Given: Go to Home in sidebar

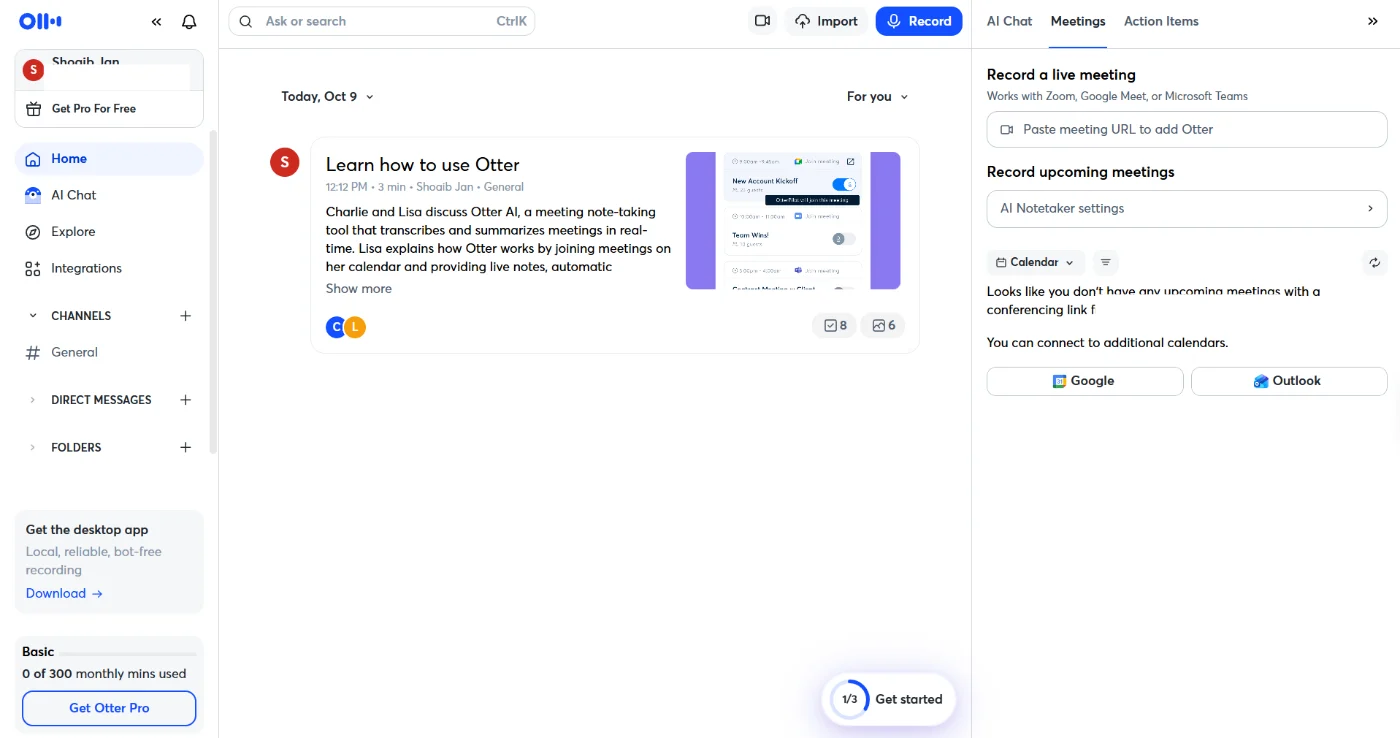Looking at the screenshot, I should click(109, 159).
